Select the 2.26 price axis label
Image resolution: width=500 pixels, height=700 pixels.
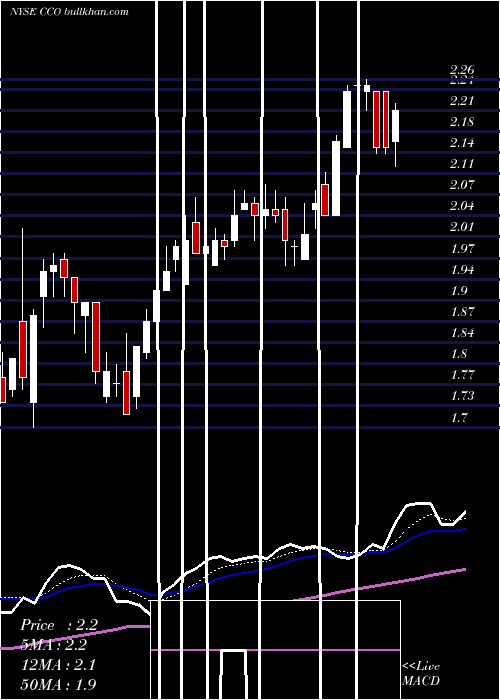click(x=462, y=70)
